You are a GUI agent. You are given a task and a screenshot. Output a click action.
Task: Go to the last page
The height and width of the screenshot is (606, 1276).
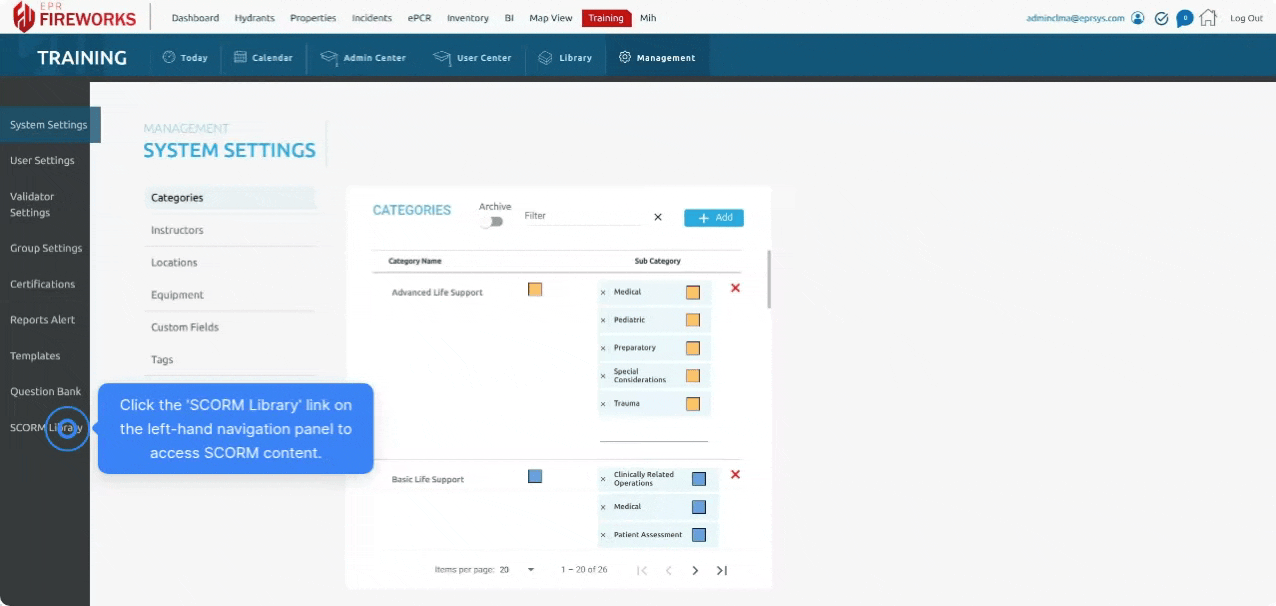pos(722,570)
